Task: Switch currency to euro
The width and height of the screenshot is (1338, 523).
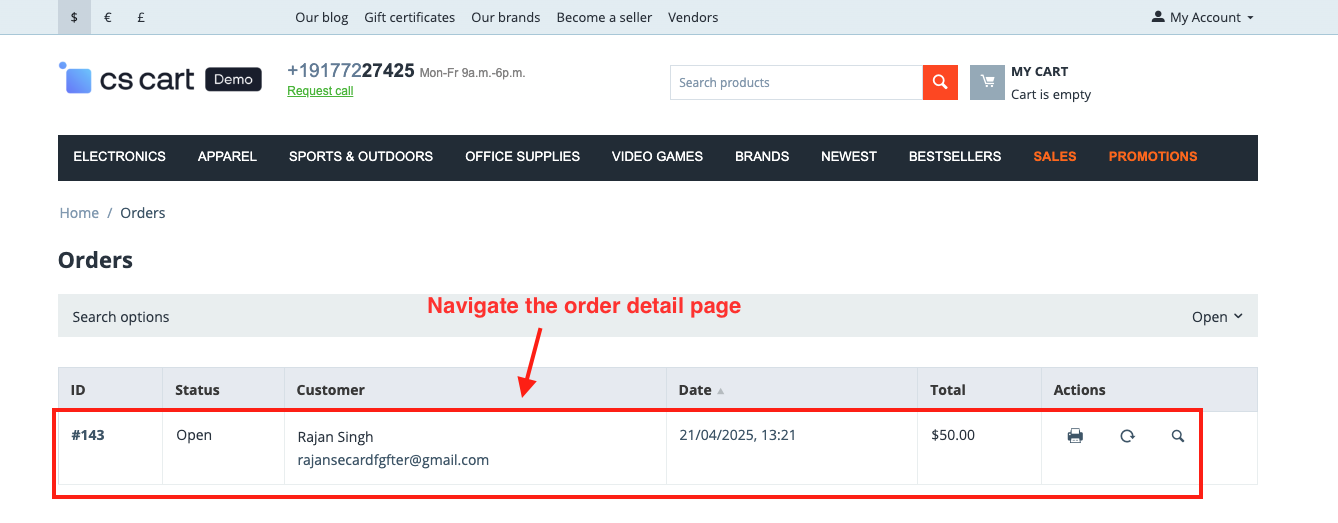Action: click(107, 17)
